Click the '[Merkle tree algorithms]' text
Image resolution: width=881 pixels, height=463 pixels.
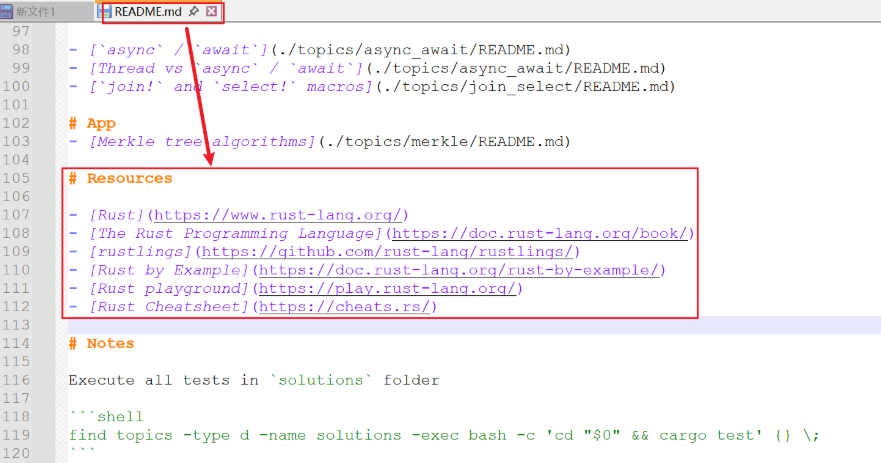click(x=202, y=142)
